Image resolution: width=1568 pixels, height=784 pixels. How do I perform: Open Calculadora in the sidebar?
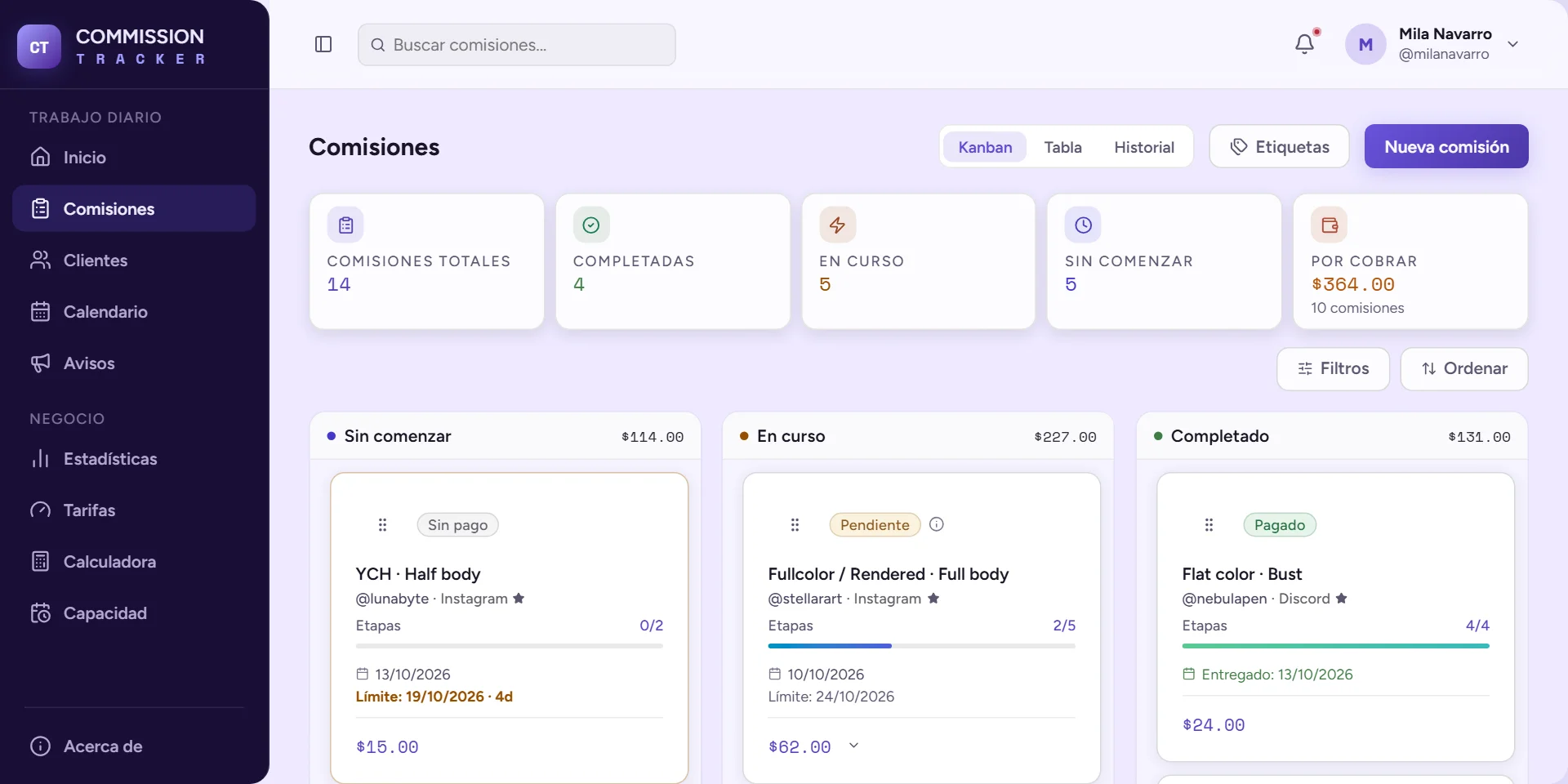[134, 562]
